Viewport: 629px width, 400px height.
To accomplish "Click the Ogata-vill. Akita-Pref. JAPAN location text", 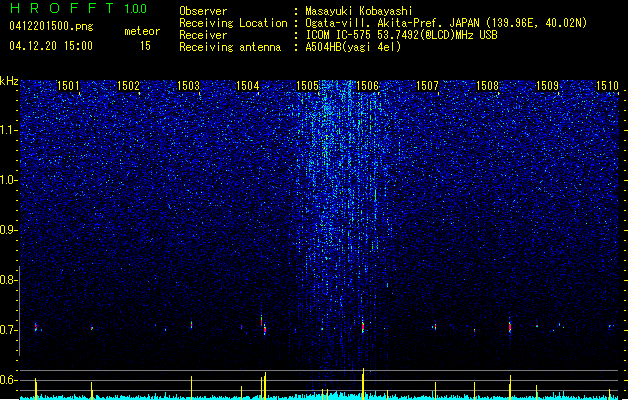I will coord(446,23).
